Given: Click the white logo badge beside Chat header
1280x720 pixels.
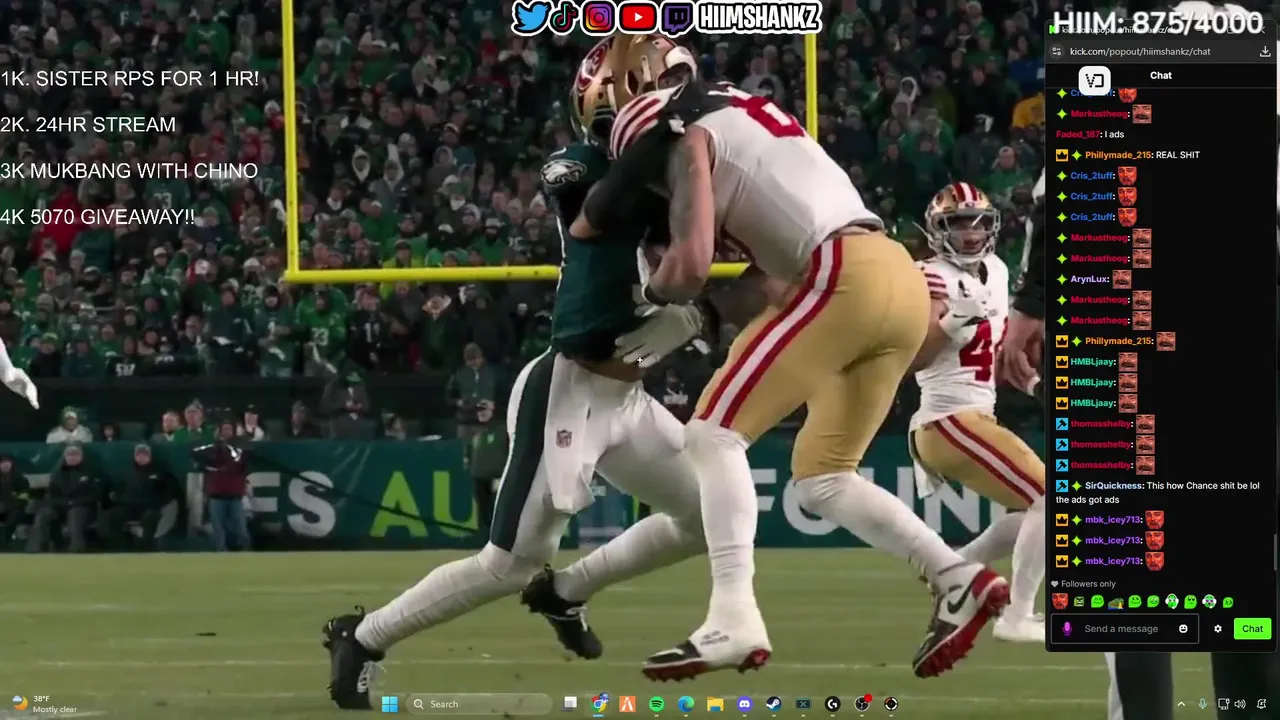Looking at the screenshot, I should tap(1095, 80).
